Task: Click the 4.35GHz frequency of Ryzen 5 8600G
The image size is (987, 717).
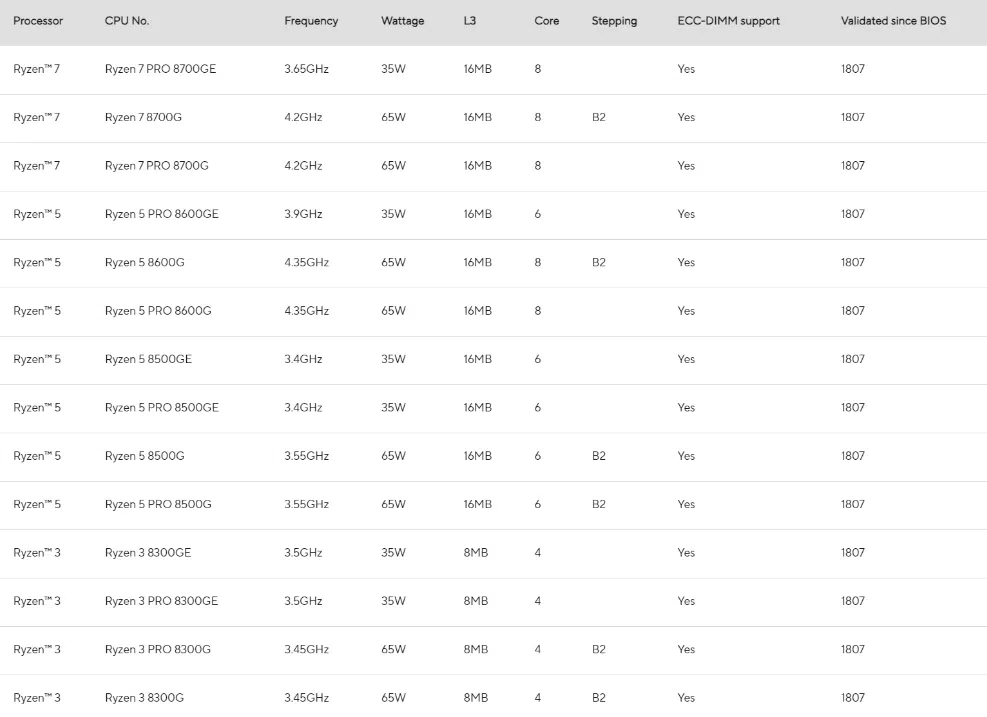Action: click(x=307, y=263)
